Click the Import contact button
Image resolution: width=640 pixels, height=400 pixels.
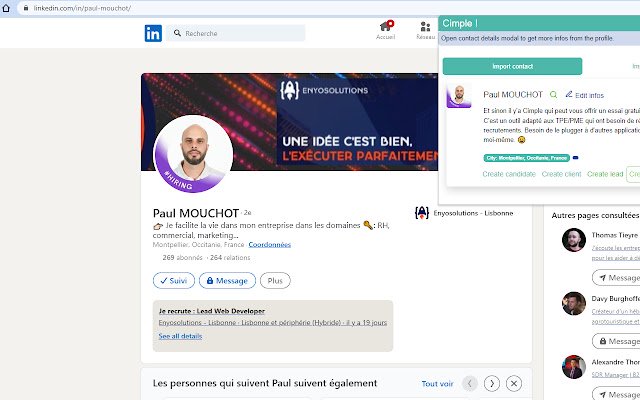[x=512, y=67]
